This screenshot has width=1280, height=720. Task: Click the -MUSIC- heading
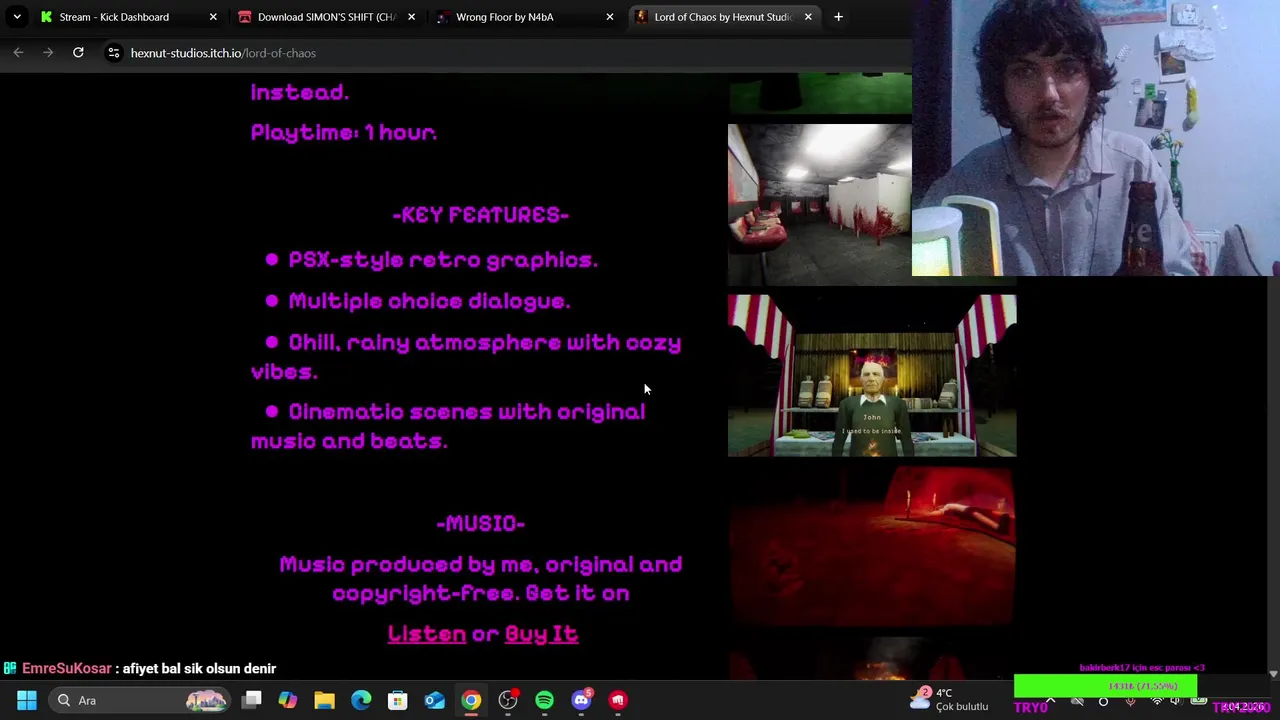point(480,523)
